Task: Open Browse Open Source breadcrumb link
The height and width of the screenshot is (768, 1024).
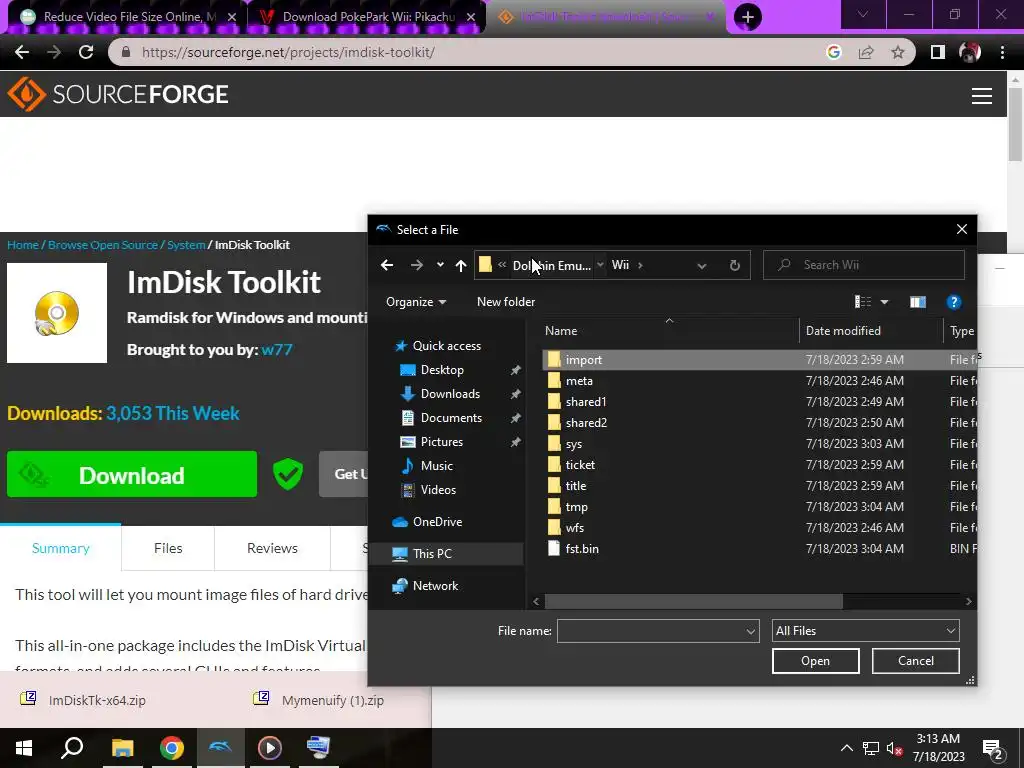Action: pyautogui.click(x=103, y=245)
